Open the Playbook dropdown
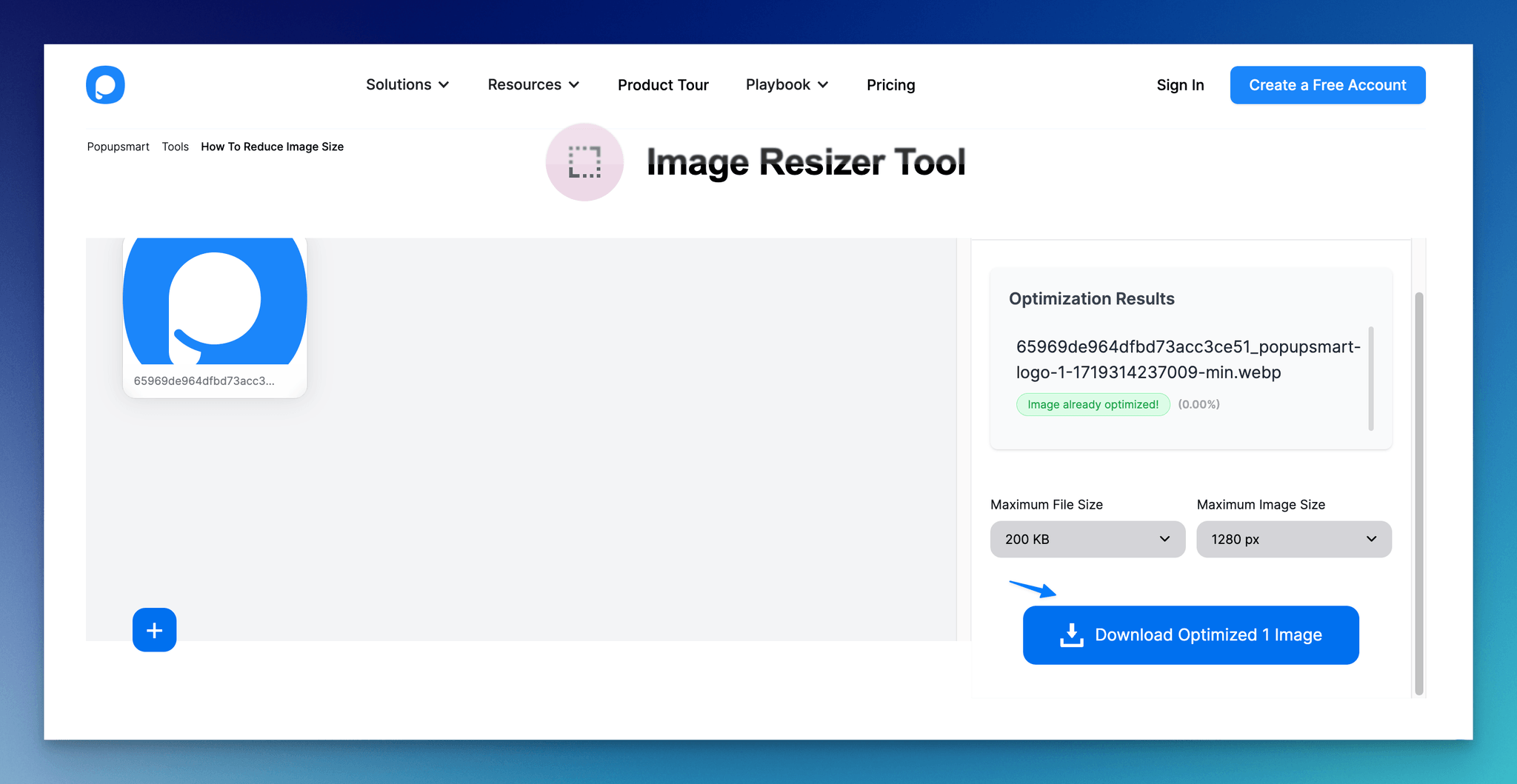 pos(787,85)
